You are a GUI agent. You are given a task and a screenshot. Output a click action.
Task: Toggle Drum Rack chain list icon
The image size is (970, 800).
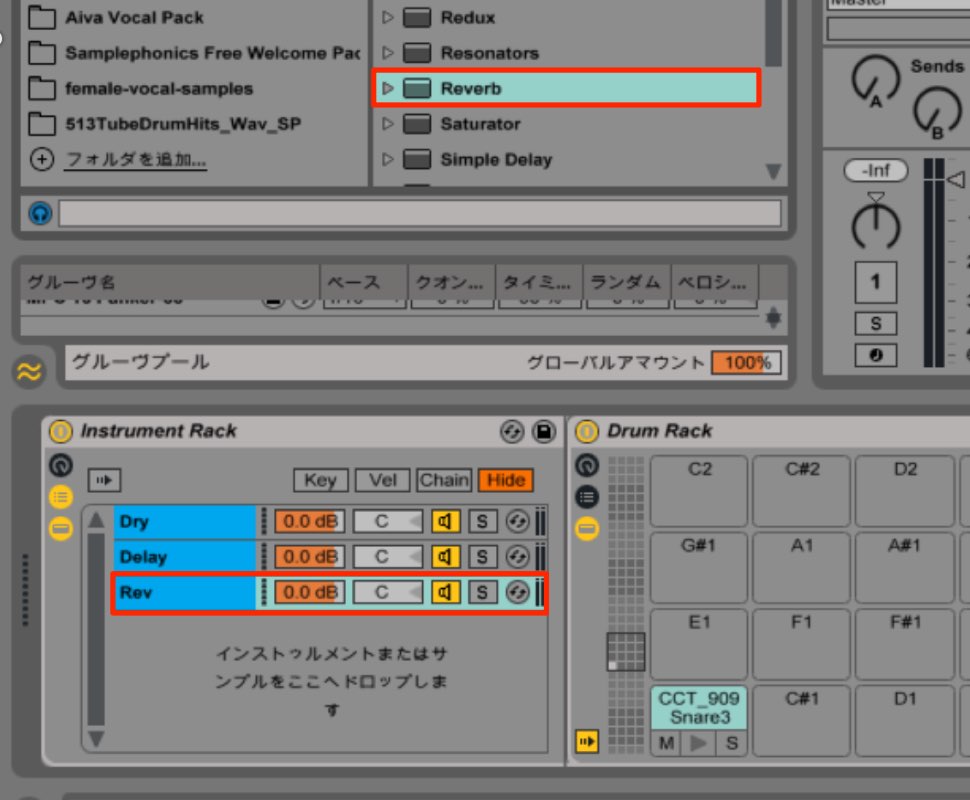(x=587, y=497)
